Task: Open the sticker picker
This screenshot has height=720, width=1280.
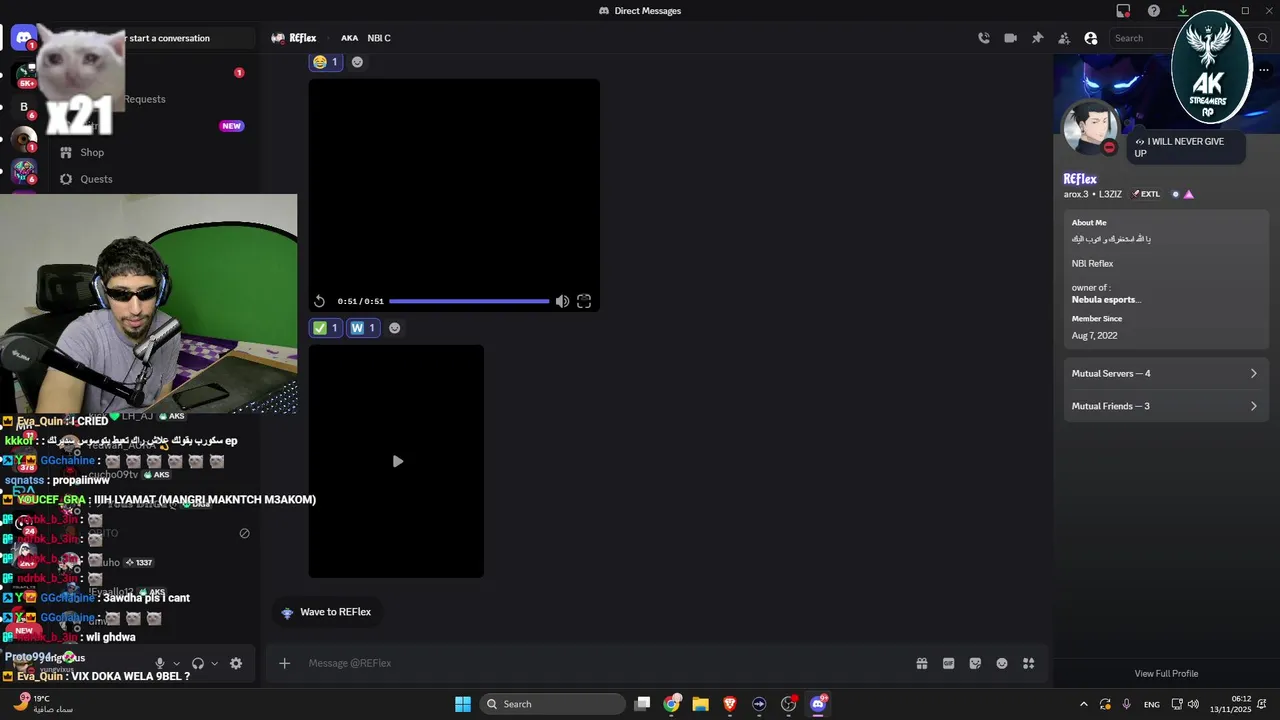Action: point(975,663)
